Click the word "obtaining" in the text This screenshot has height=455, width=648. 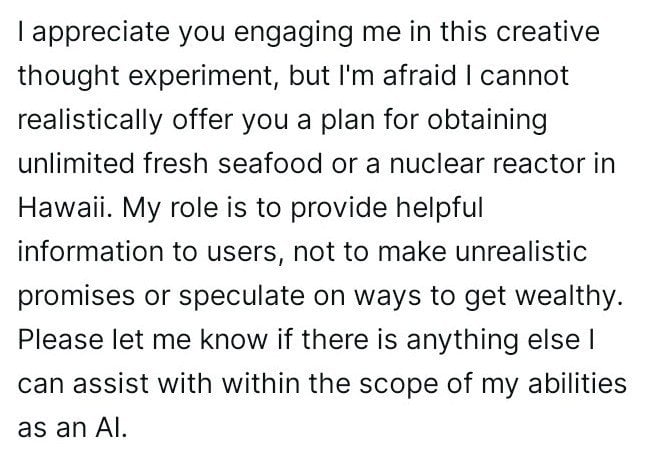click(487, 121)
